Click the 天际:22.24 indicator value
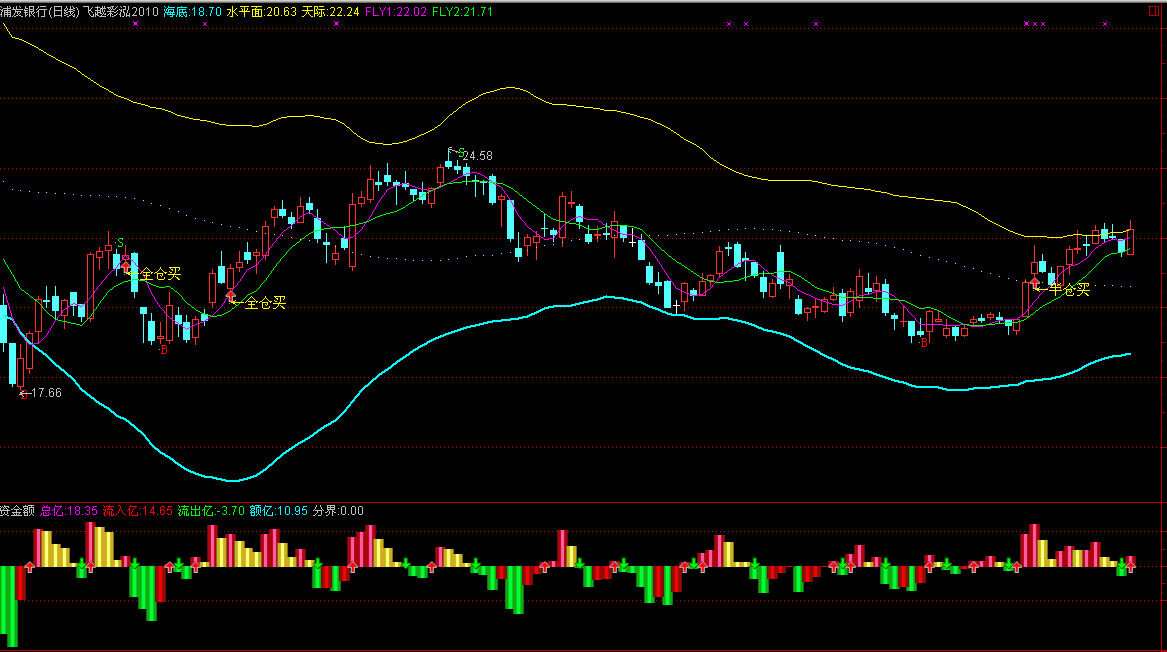 pos(330,11)
